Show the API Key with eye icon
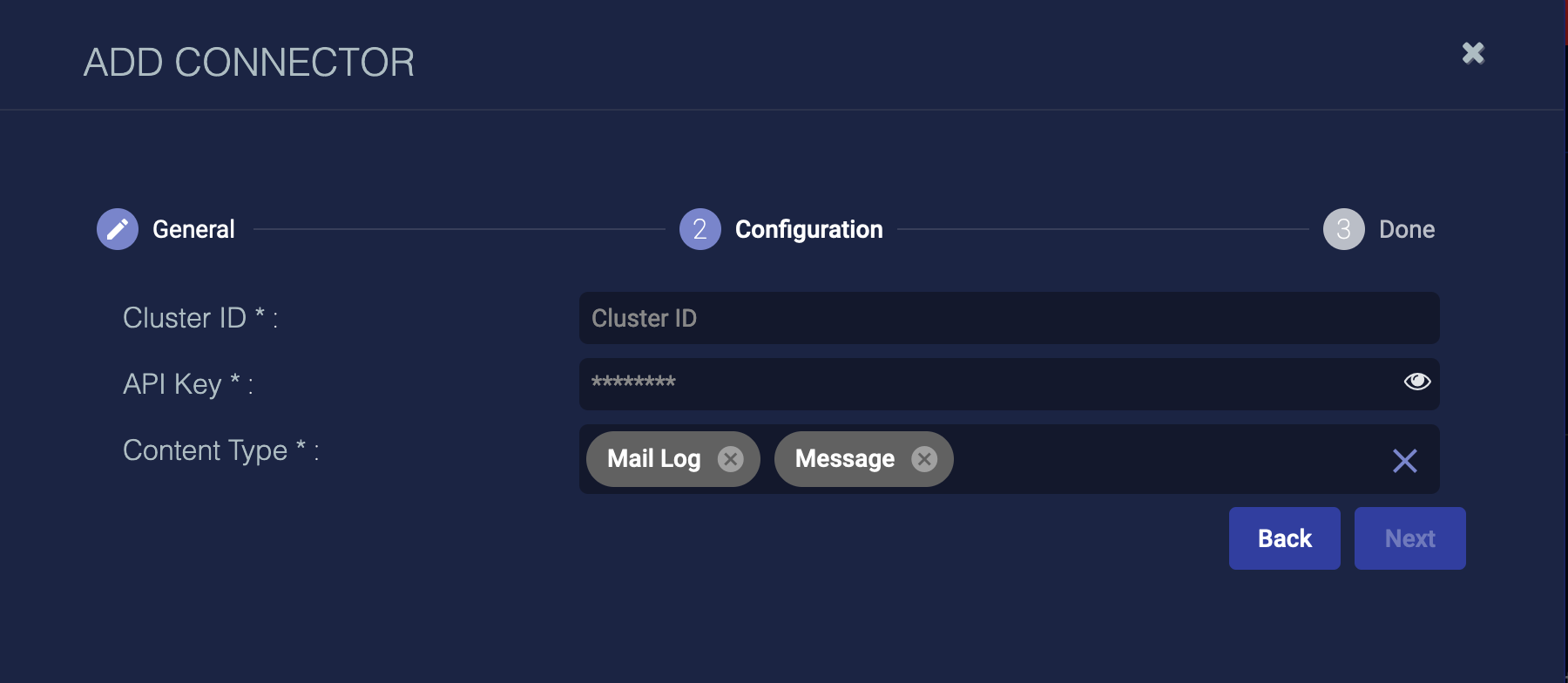The image size is (1568, 683). coord(1416,382)
